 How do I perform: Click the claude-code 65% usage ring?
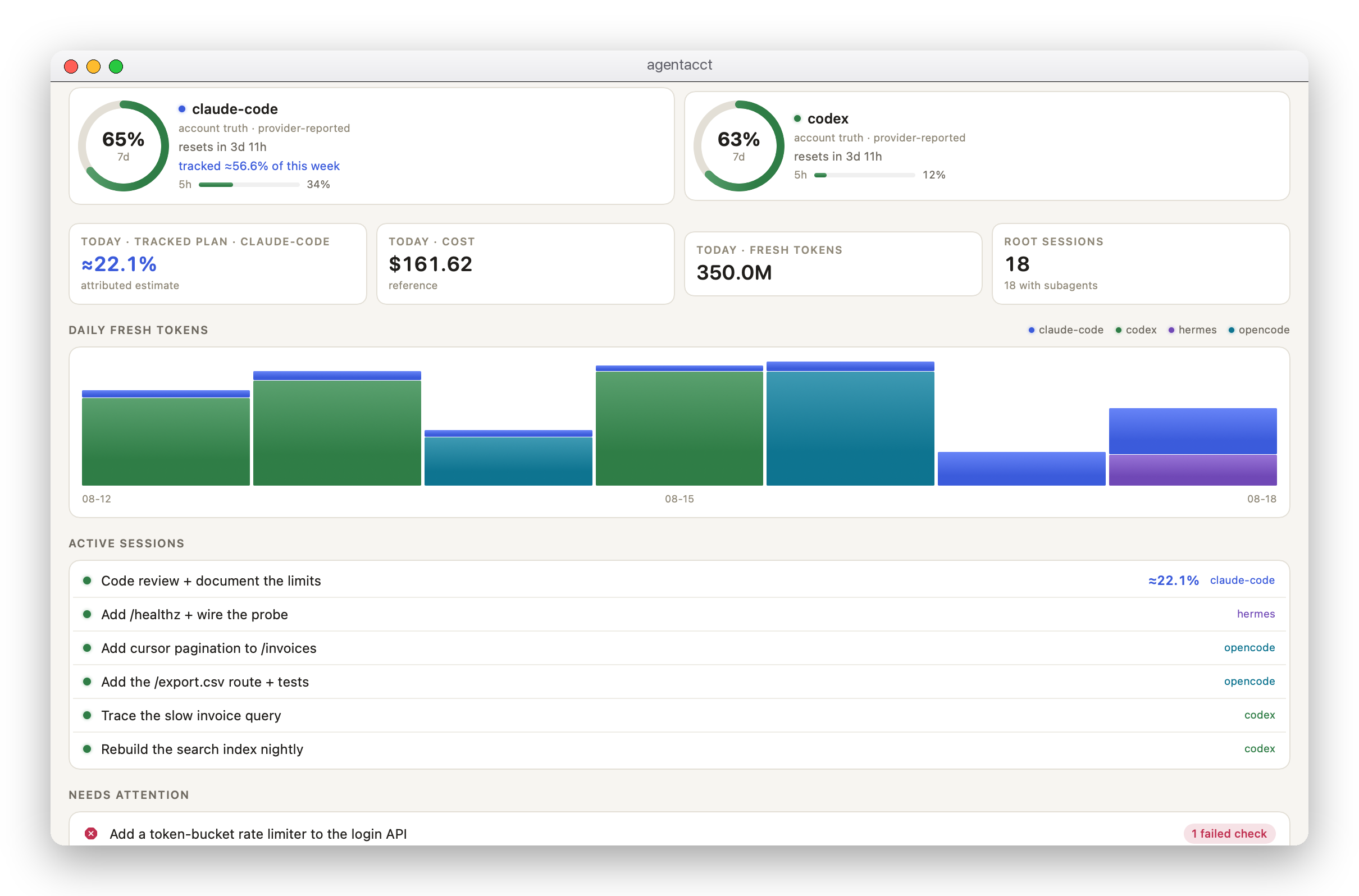[x=123, y=146]
